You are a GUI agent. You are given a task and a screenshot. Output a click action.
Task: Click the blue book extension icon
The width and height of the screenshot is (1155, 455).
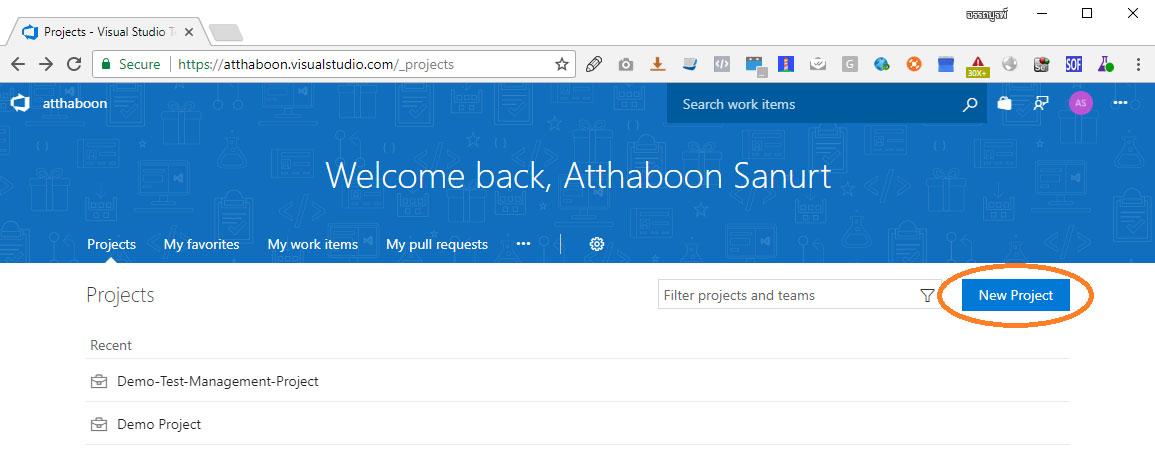pyautogui.click(x=689, y=64)
